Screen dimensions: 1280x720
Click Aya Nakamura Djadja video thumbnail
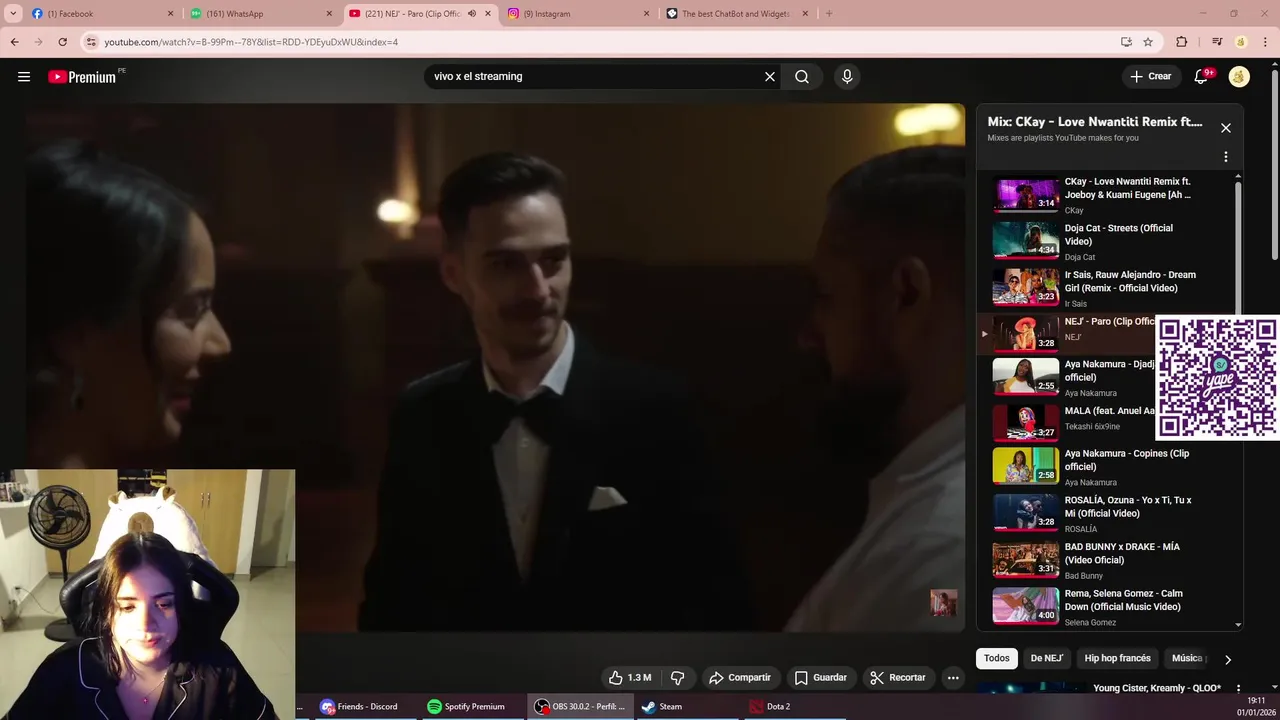tap(1025, 377)
